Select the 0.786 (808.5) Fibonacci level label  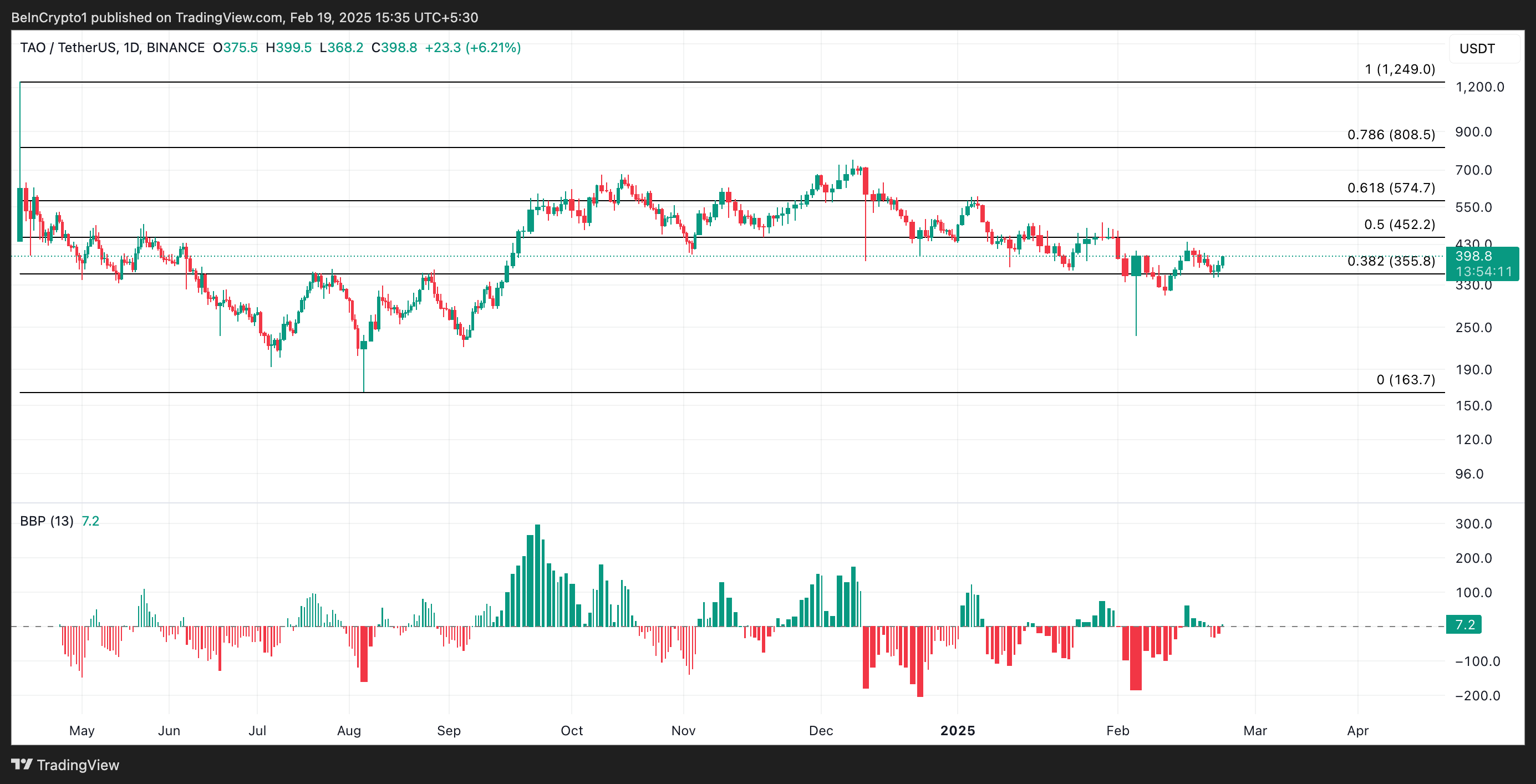pos(1391,135)
